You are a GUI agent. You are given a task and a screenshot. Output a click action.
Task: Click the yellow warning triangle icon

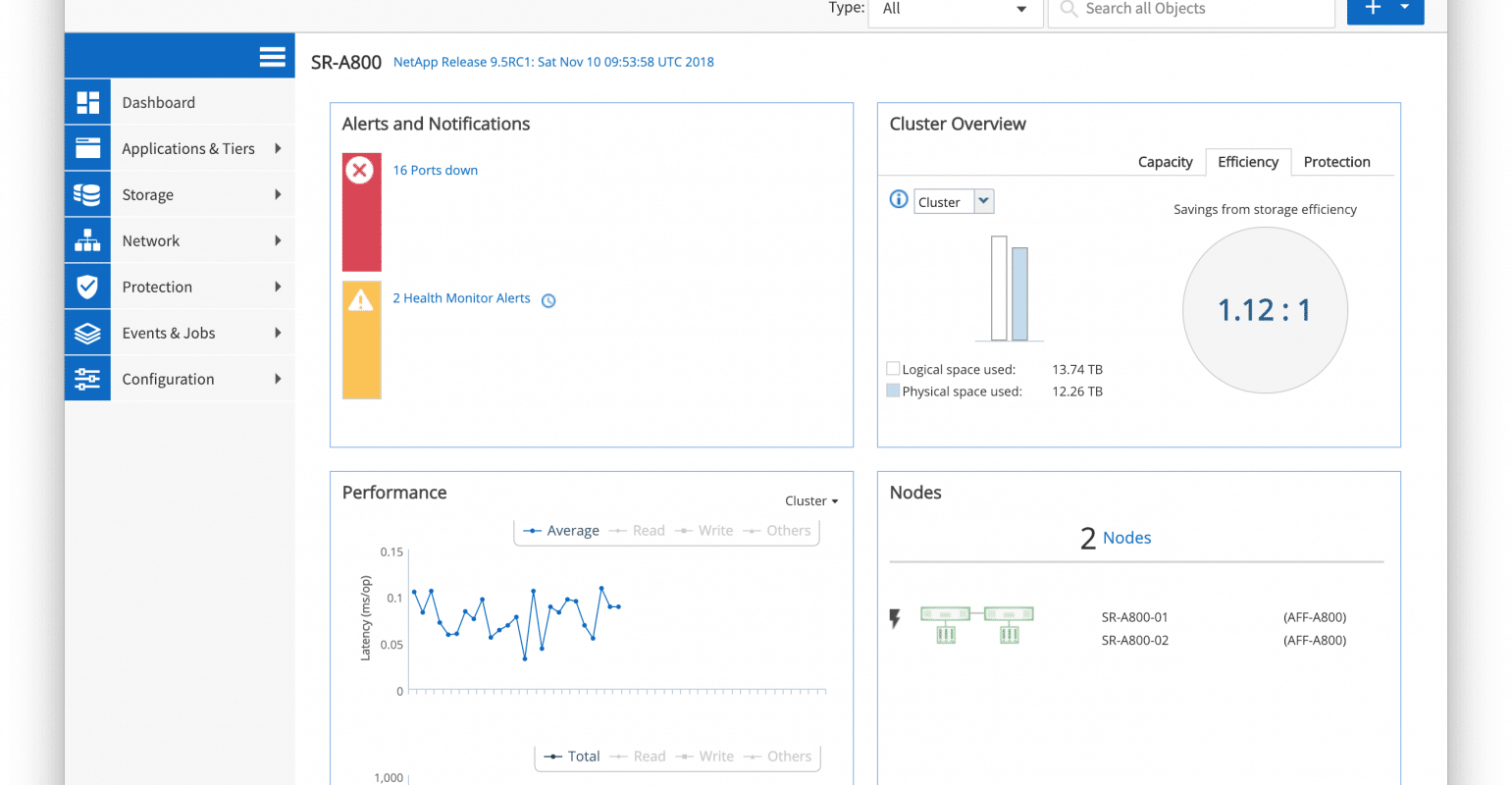[x=361, y=299]
